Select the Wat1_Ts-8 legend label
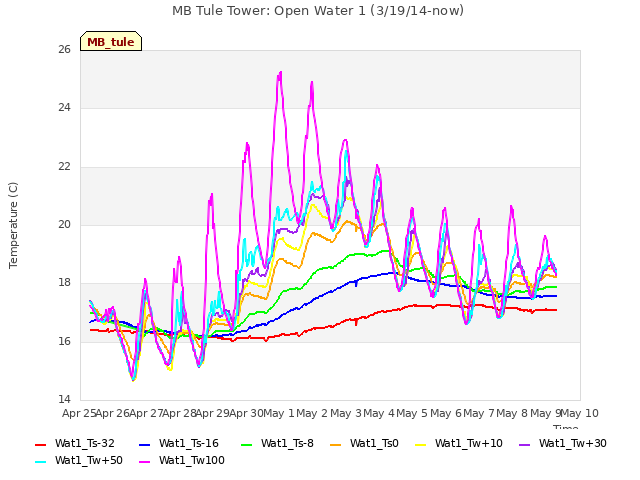The height and width of the screenshot is (480, 640). [x=287, y=443]
